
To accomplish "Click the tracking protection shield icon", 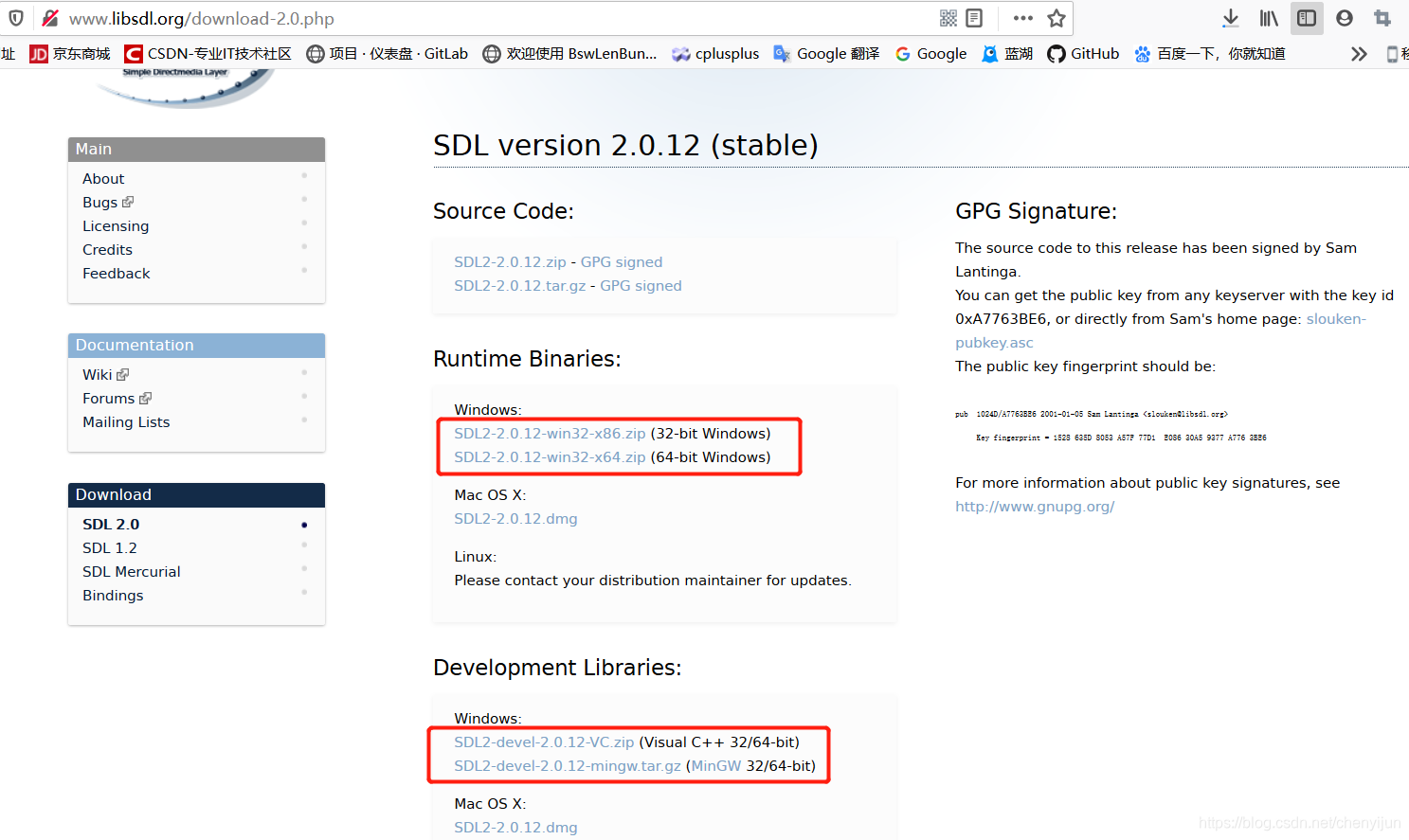I will point(17,18).
